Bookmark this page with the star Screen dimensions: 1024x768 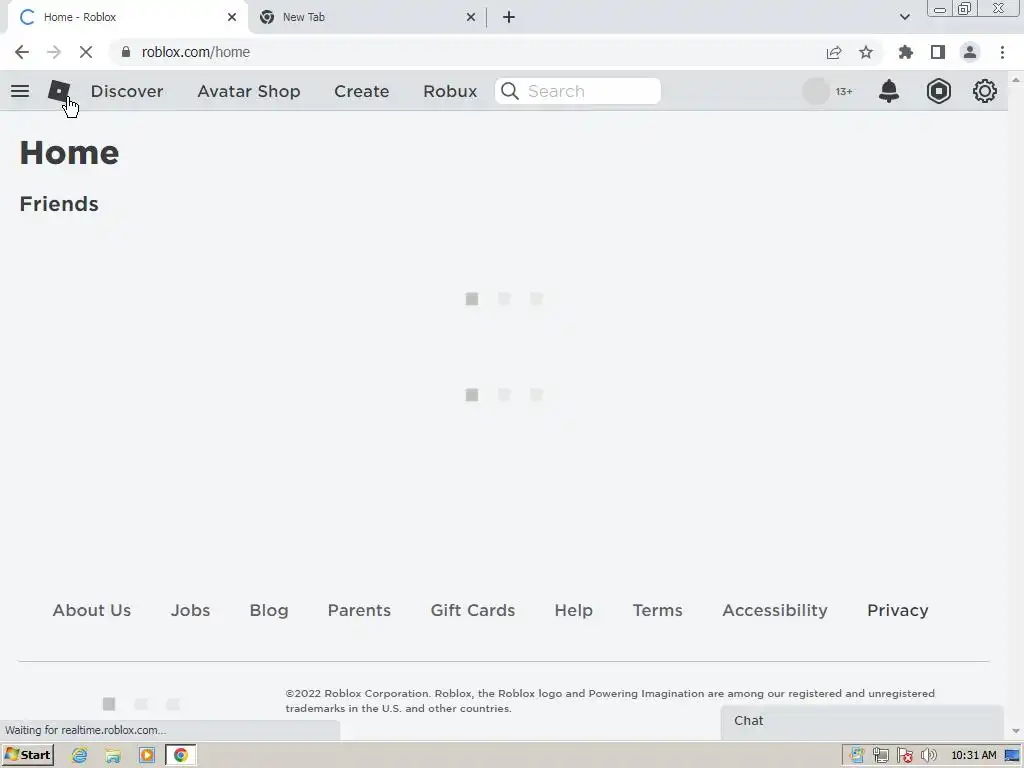[866, 52]
